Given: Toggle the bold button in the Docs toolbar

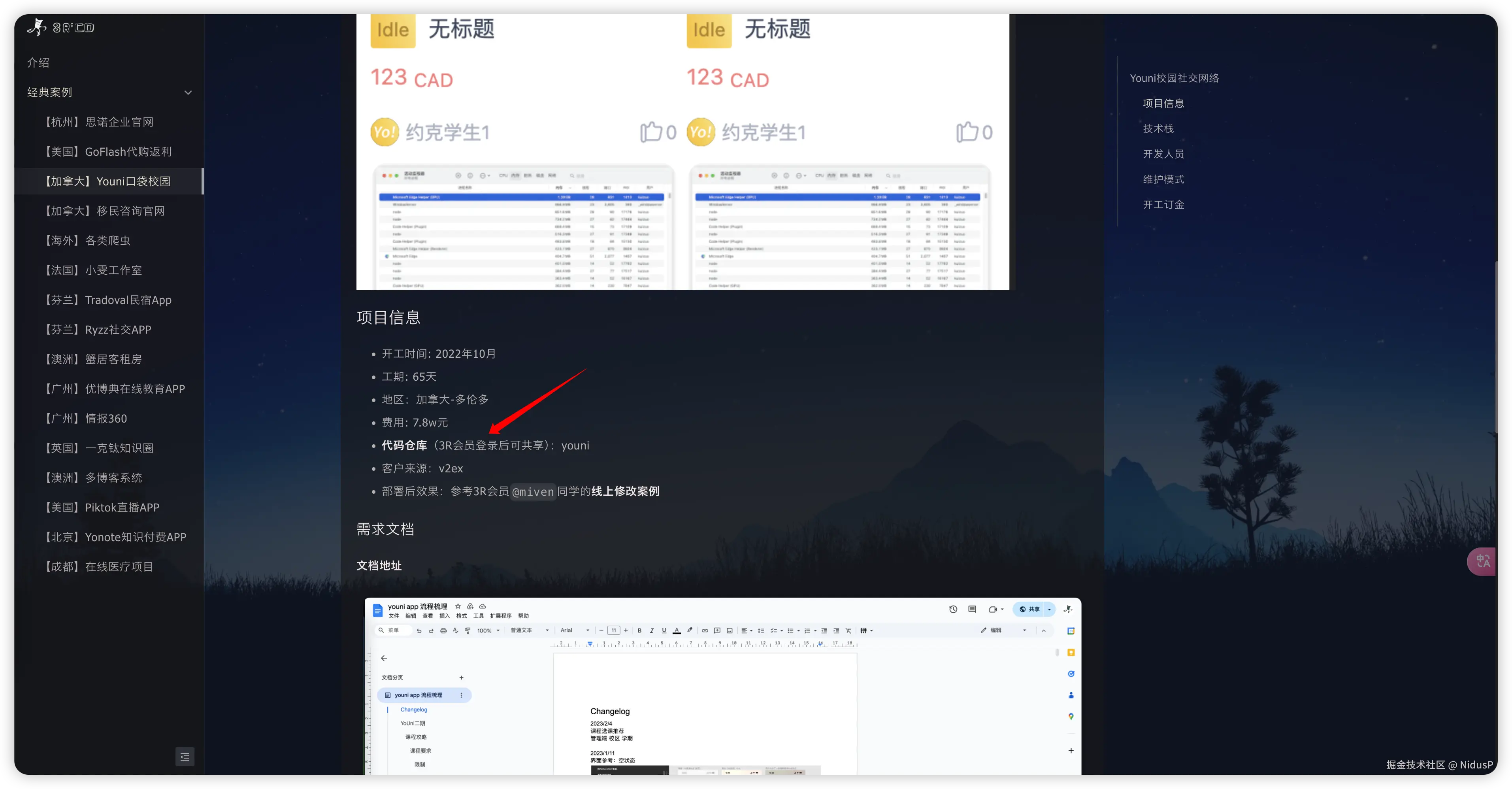Looking at the screenshot, I should (x=639, y=630).
